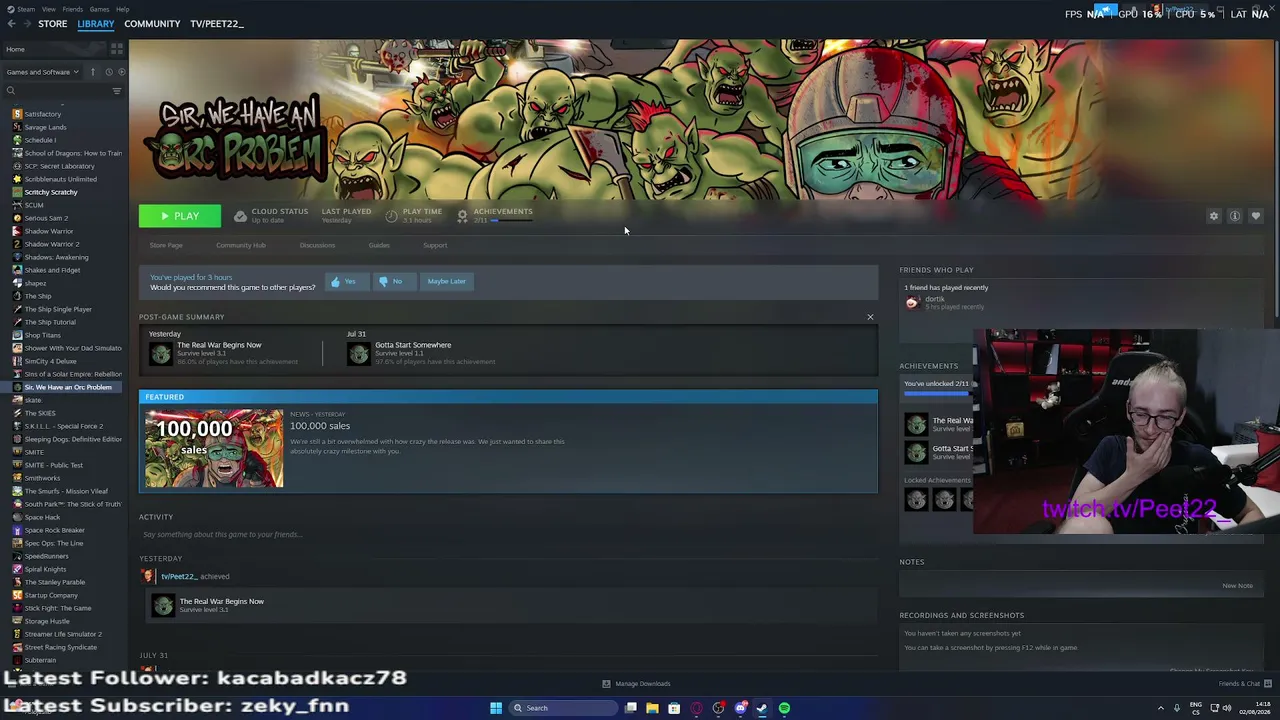Image resolution: width=1280 pixels, height=720 pixels.
Task: Open the Friends menu
Action: click(x=72, y=9)
